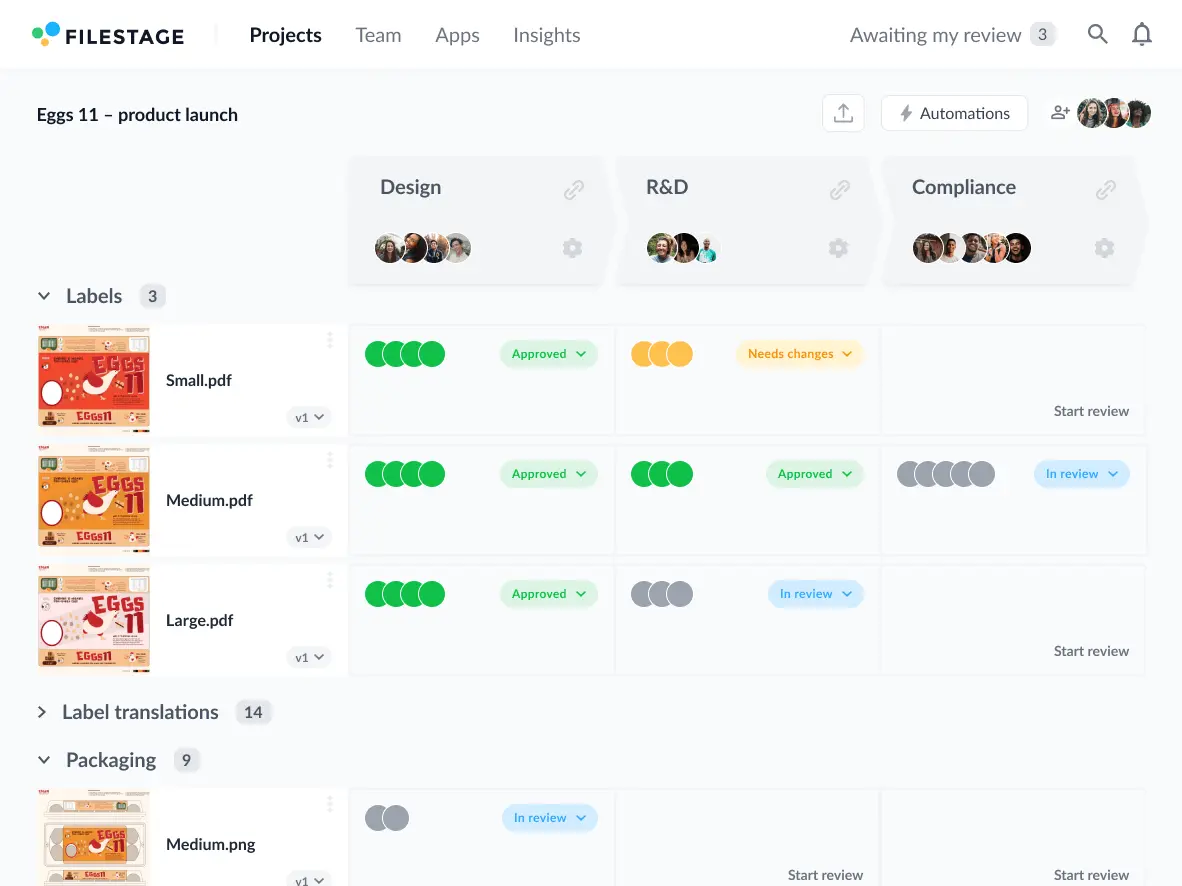Open the three-dot menu for Small.pdf

330,341
